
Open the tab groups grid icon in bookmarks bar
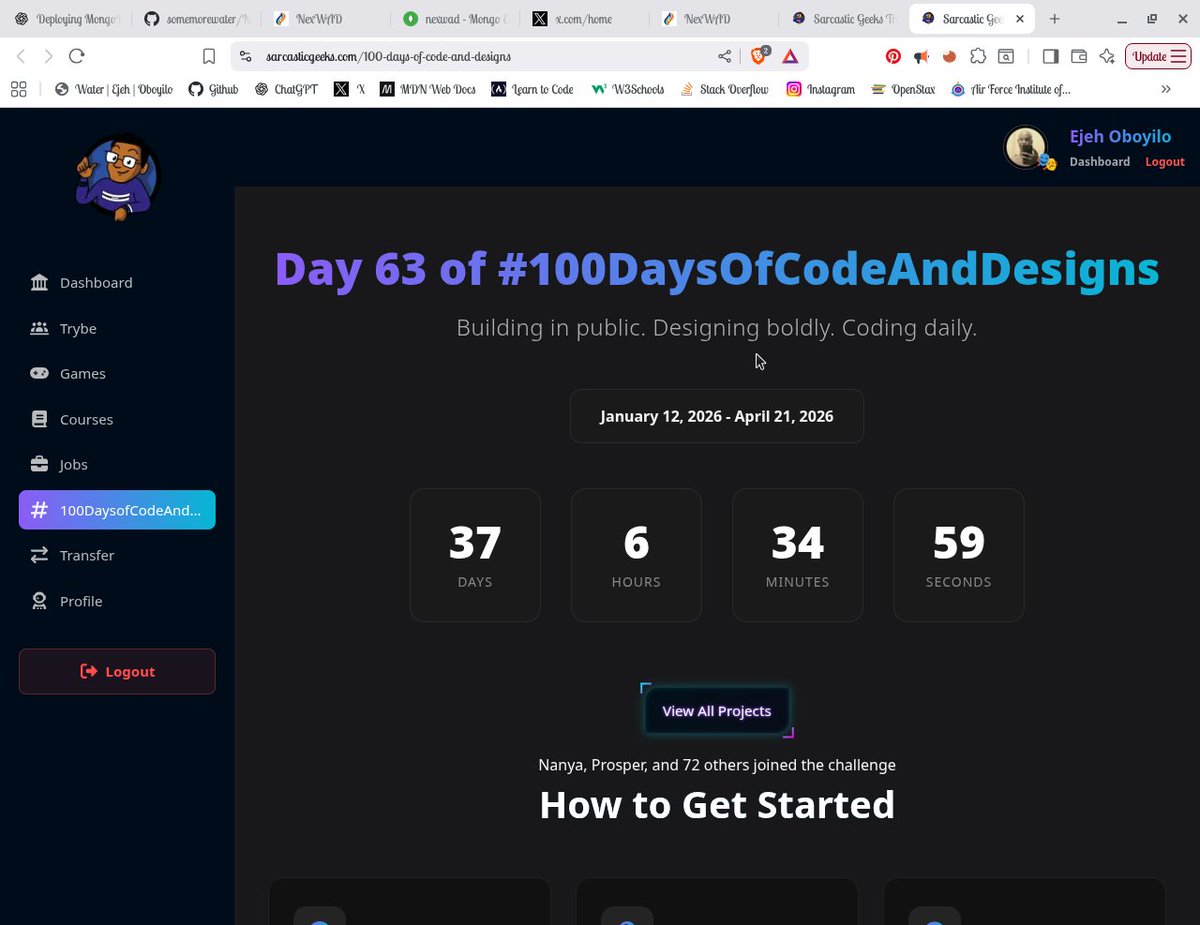tap(18, 89)
